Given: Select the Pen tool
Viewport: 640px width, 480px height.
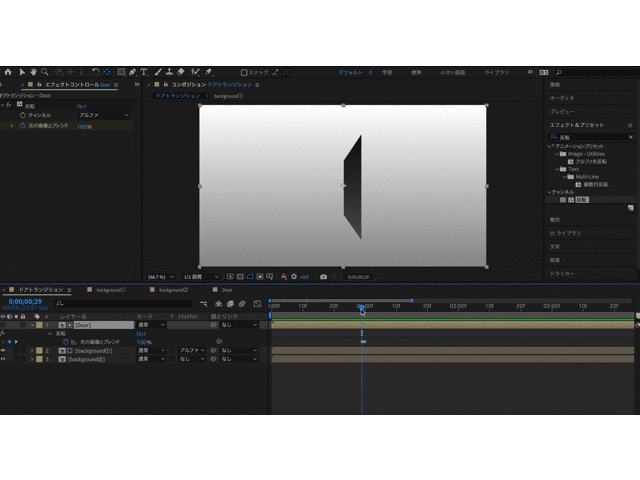Looking at the screenshot, I should (132, 72).
